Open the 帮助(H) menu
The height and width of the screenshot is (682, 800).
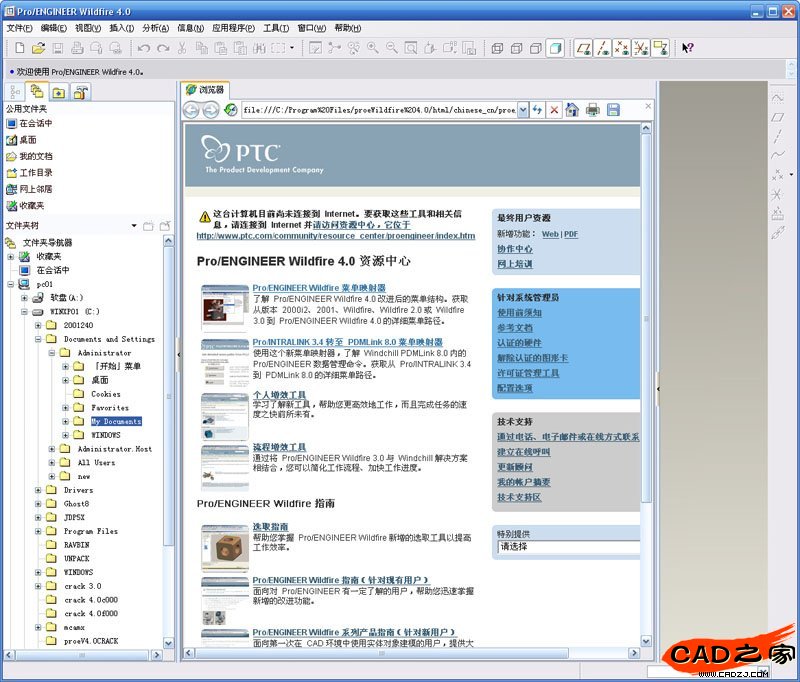pyautogui.click(x=348, y=28)
